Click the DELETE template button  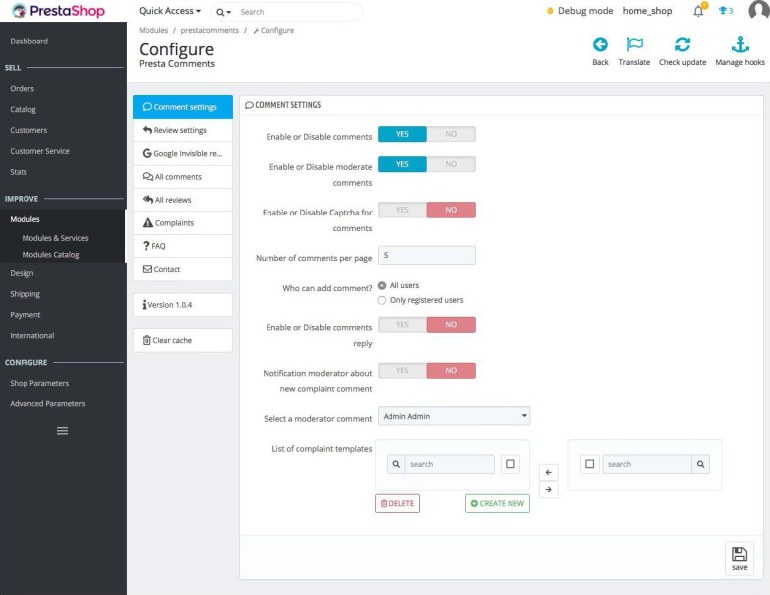tap(397, 503)
